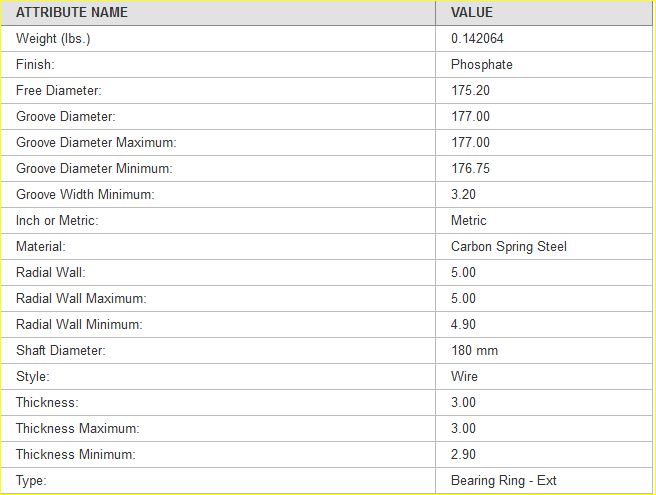Select the Weight (lbs.) label
This screenshot has width=656, height=495.
pos(53,39)
